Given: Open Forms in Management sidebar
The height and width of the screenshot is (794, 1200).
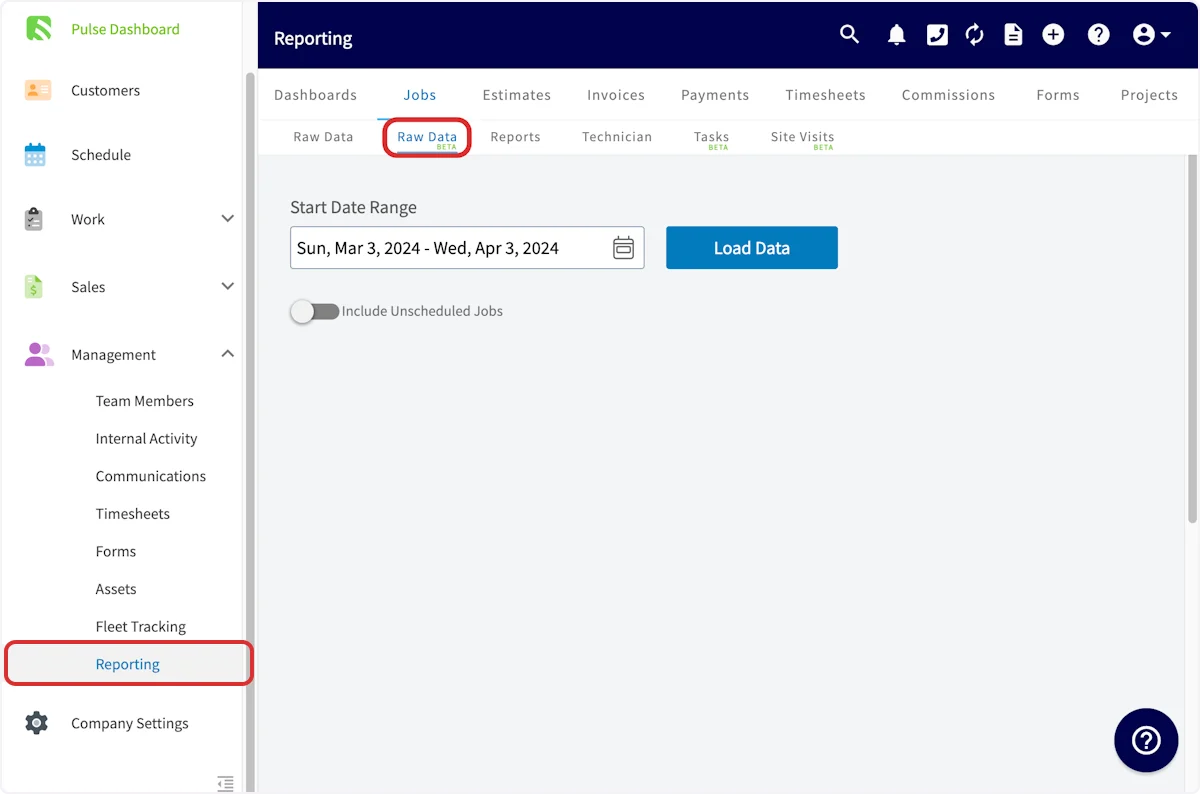Looking at the screenshot, I should pyautogui.click(x=116, y=552).
